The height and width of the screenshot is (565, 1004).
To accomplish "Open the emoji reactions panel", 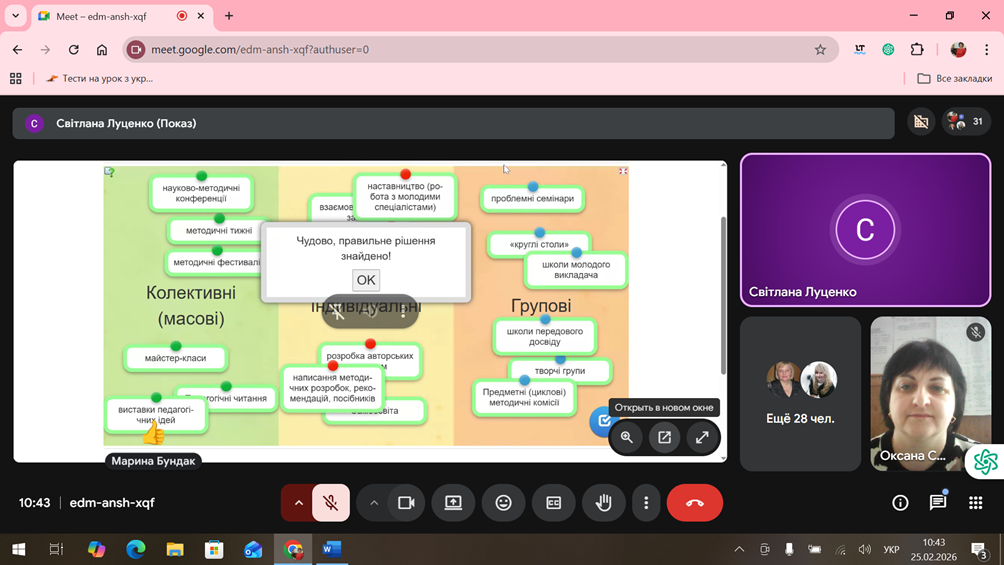I will coord(503,503).
